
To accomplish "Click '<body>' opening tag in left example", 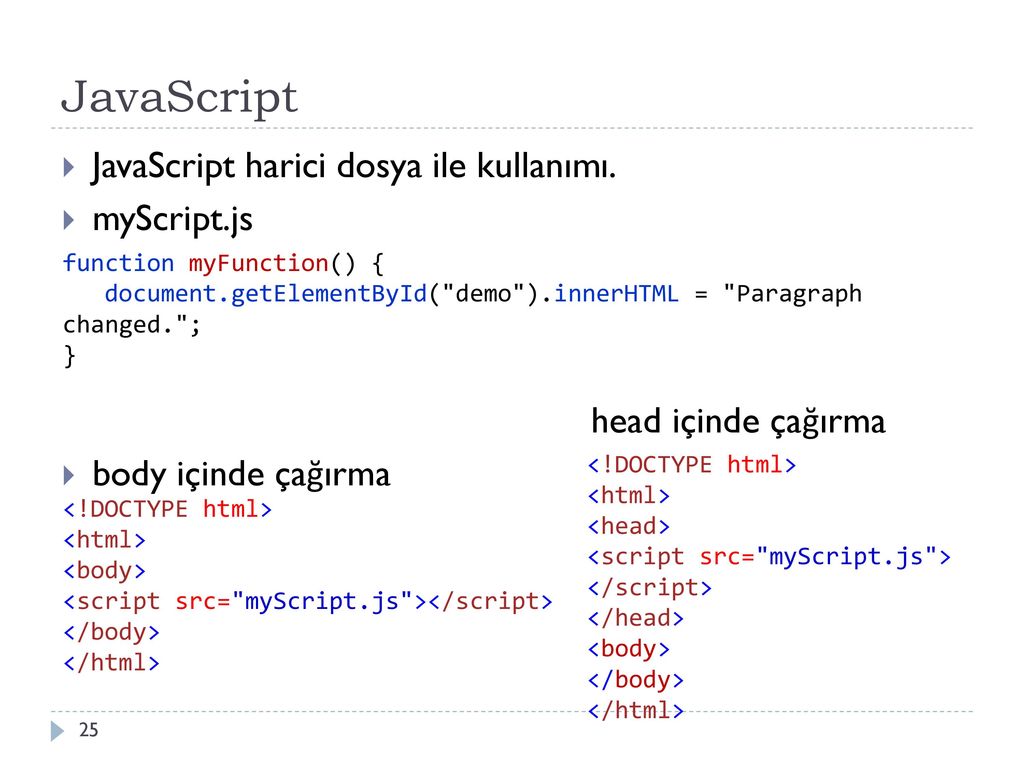I will (104, 571).
